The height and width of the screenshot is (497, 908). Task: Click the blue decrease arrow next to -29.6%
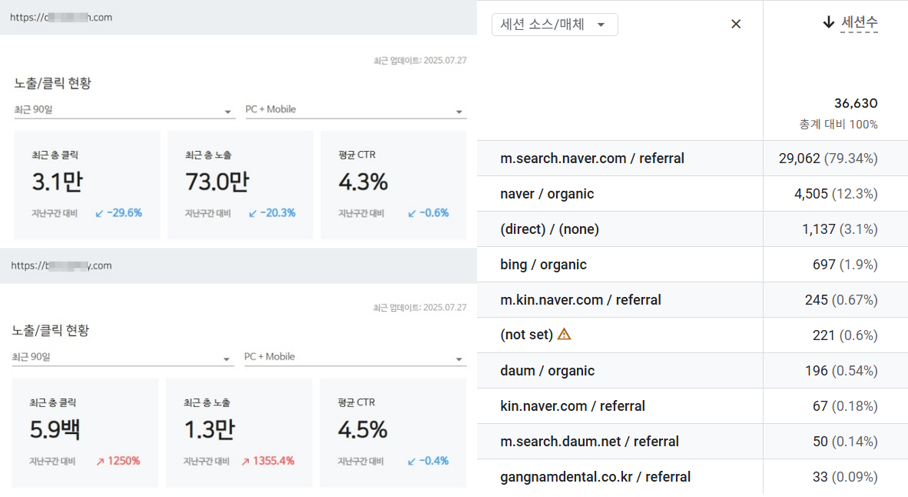[100, 213]
